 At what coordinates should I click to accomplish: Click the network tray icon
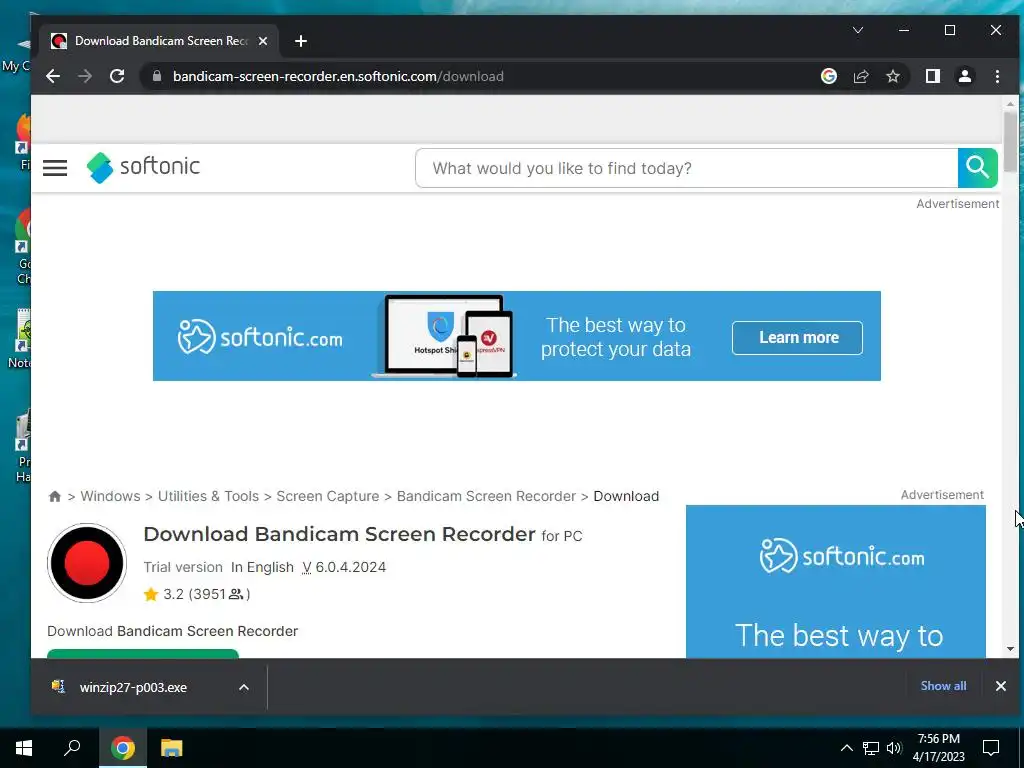pos(871,748)
